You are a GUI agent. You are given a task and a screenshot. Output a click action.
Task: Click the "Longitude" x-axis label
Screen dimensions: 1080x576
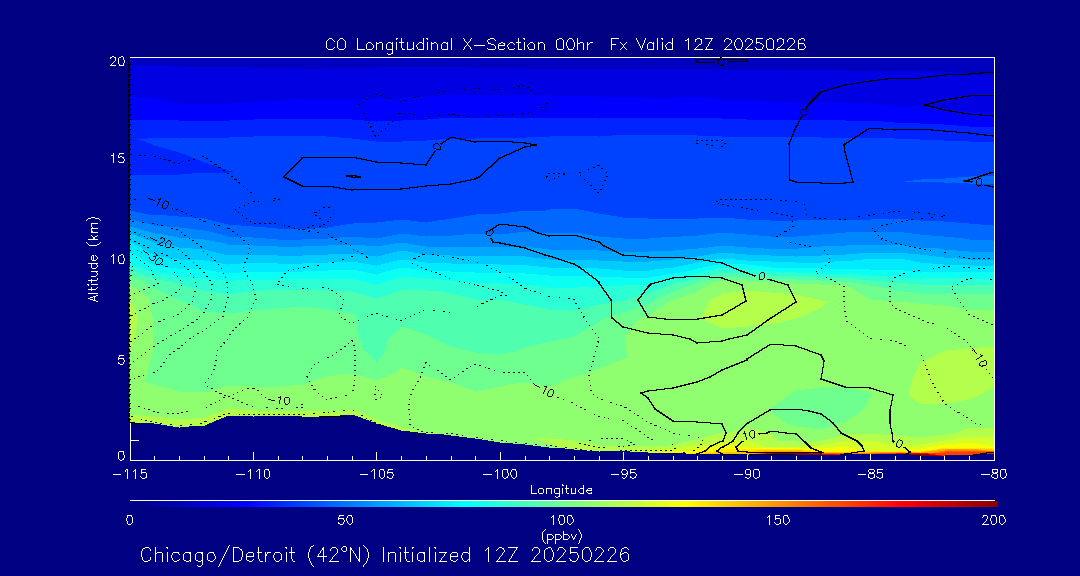pos(561,491)
